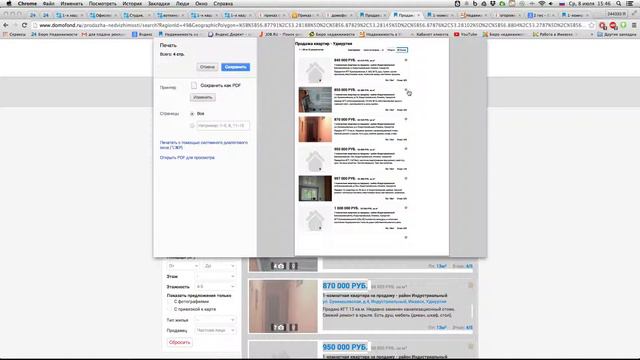Open the Справка menu

point(223,3)
